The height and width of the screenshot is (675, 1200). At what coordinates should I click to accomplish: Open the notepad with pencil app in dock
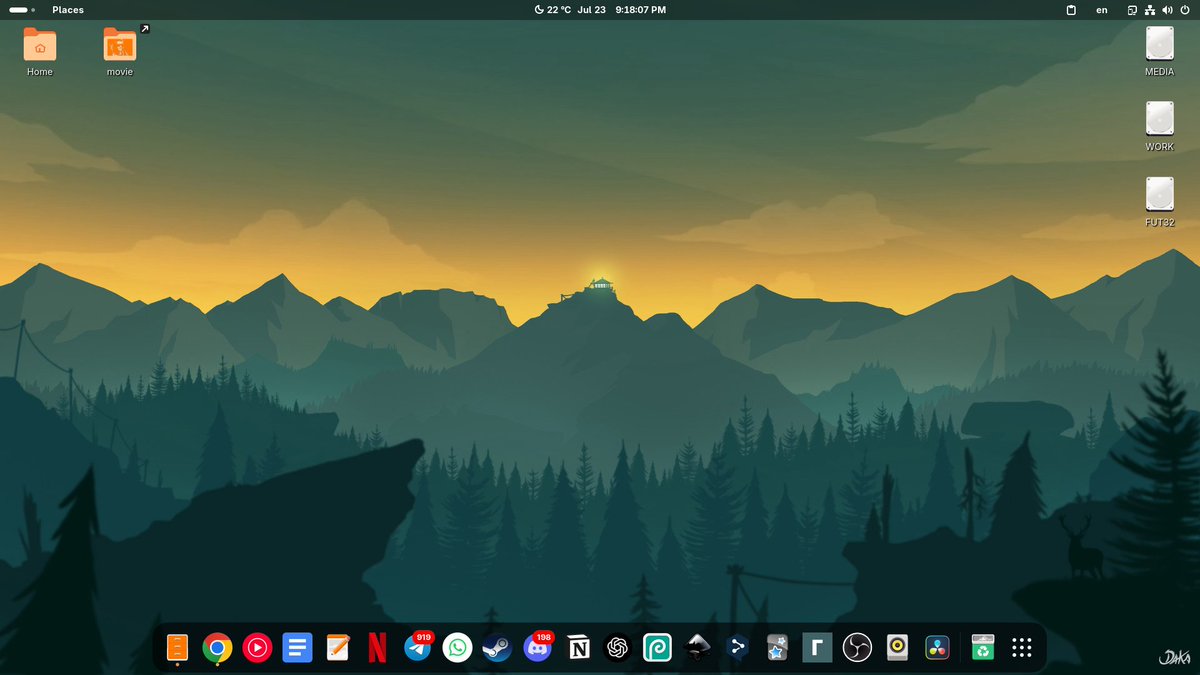click(337, 648)
